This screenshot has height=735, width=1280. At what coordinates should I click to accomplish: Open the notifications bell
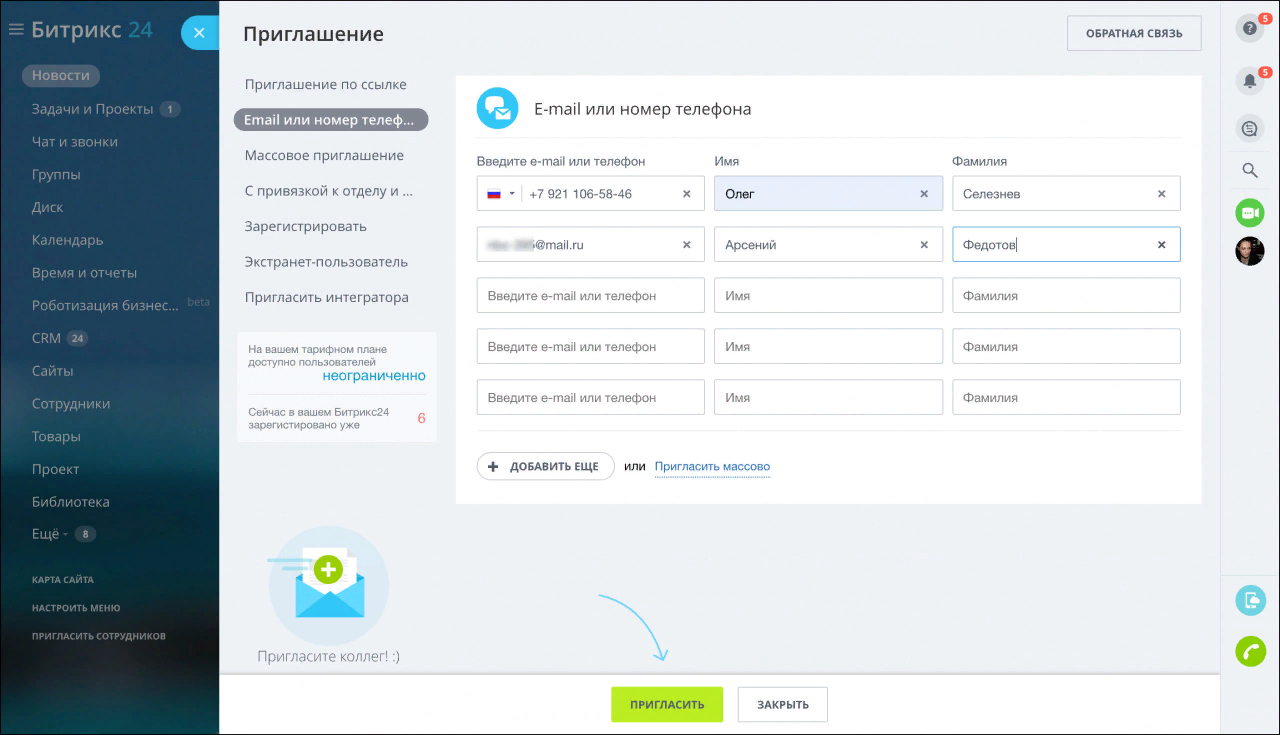tap(1249, 80)
